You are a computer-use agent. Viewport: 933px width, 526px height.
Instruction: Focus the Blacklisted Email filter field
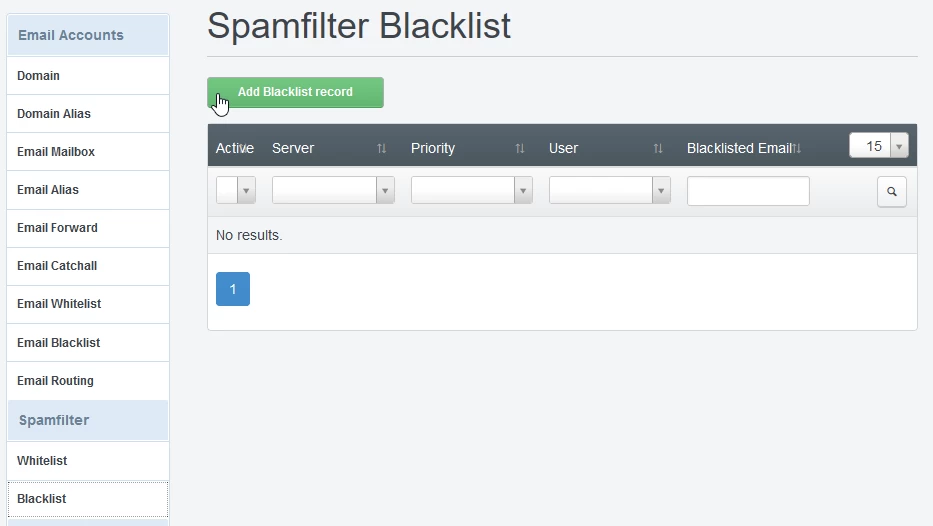point(748,191)
